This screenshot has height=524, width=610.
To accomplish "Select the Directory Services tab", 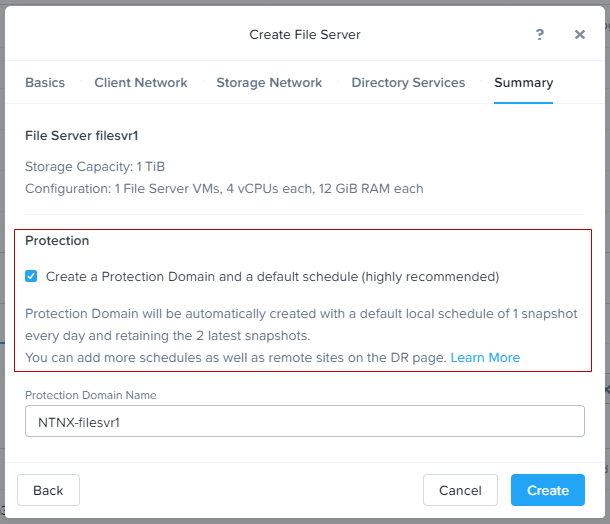I will pos(408,83).
